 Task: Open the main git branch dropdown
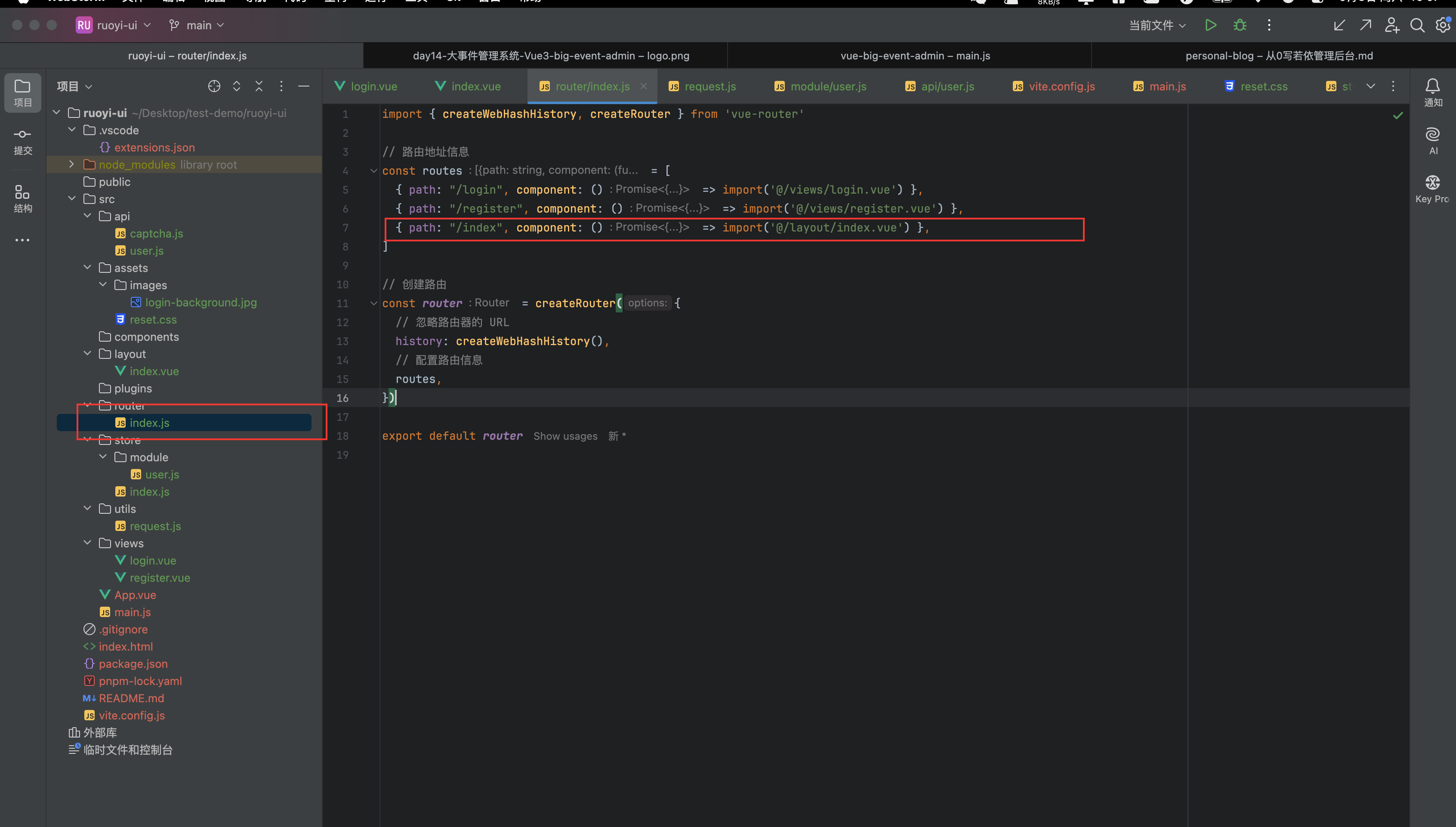(x=197, y=25)
